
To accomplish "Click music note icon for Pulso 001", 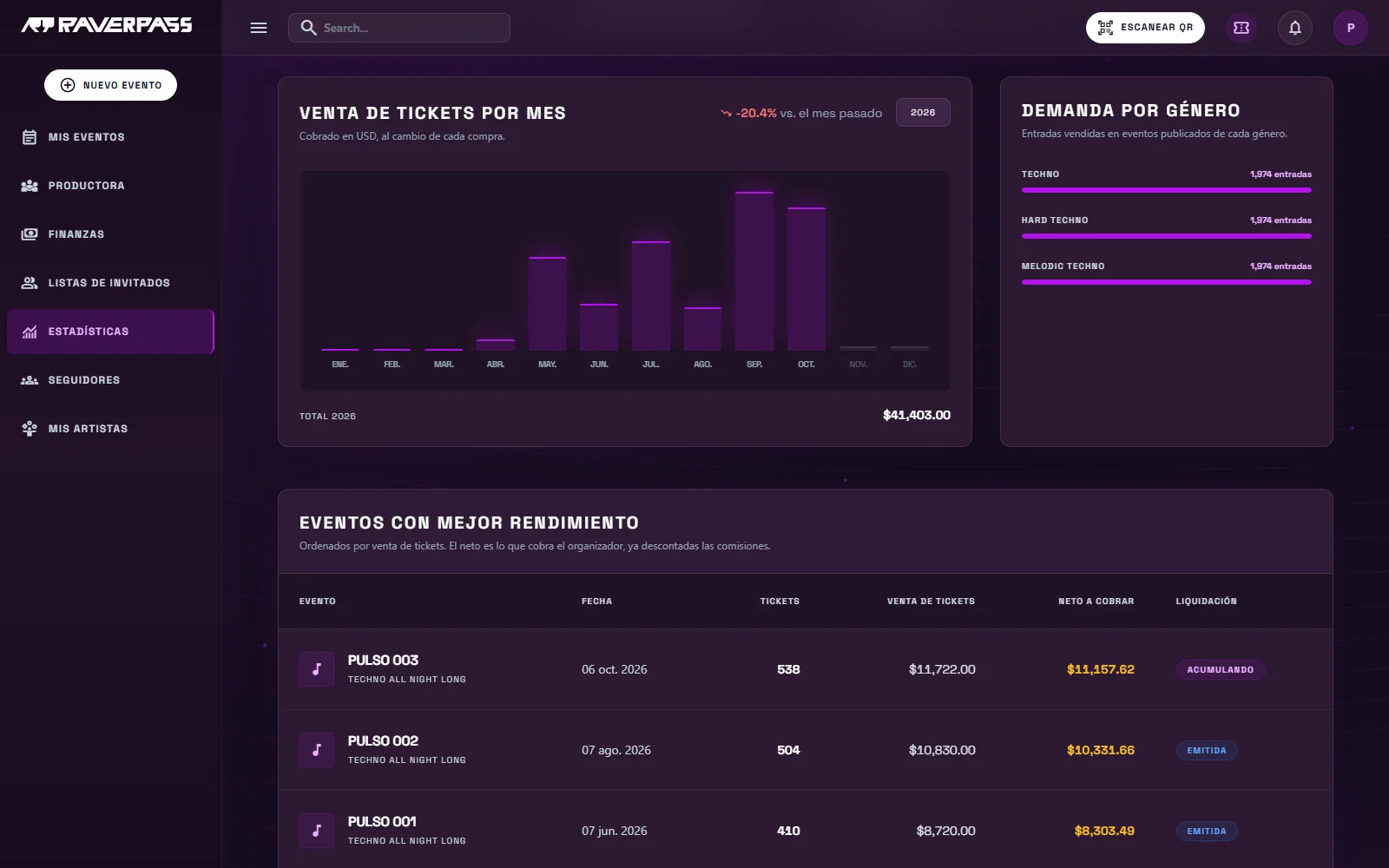I will click(317, 831).
